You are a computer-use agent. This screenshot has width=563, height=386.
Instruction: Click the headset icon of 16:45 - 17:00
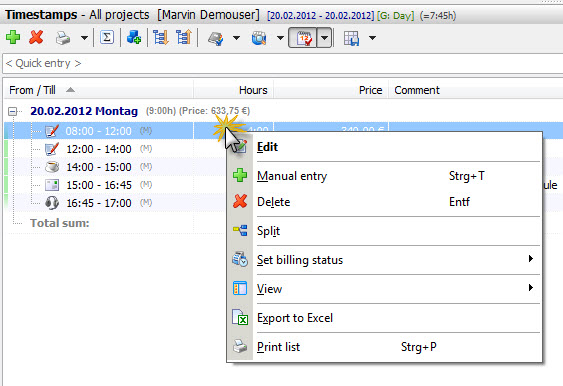52,203
